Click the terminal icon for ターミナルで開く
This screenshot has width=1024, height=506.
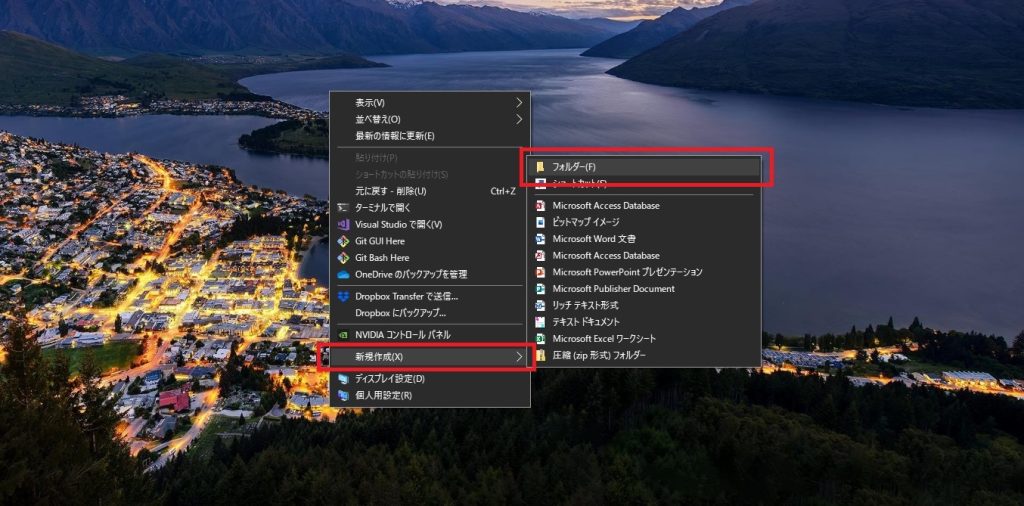tap(343, 207)
